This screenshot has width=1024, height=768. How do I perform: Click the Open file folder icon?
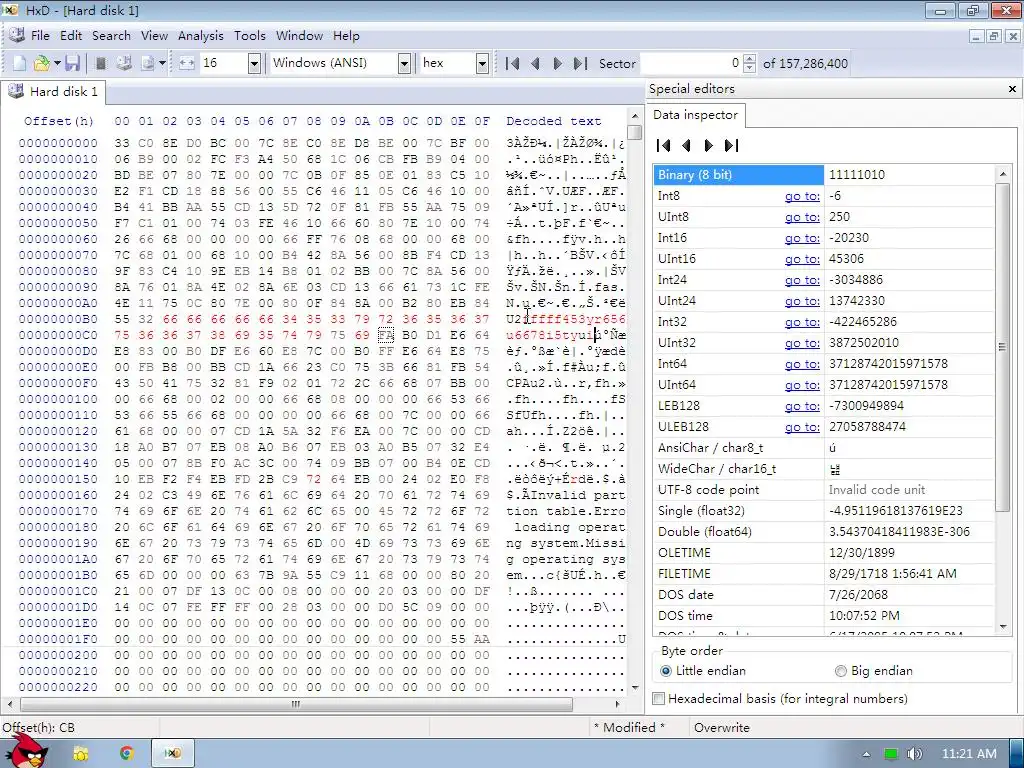(41, 63)
